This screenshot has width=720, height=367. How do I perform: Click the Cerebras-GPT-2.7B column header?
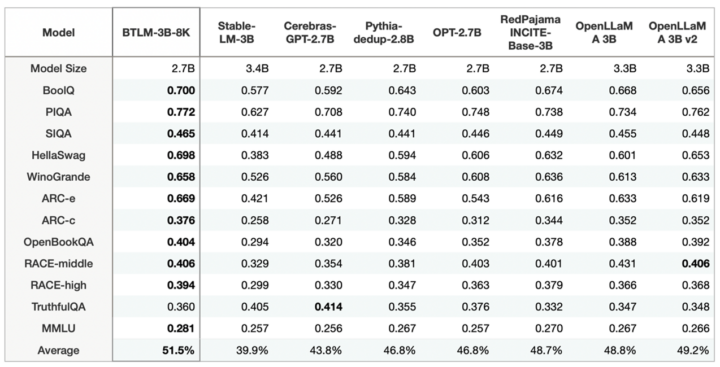[309, 32]
